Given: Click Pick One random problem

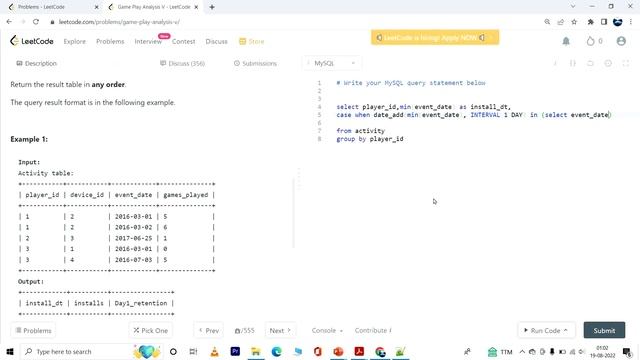Looking at the screenshot, I should (x=151, y=331).
